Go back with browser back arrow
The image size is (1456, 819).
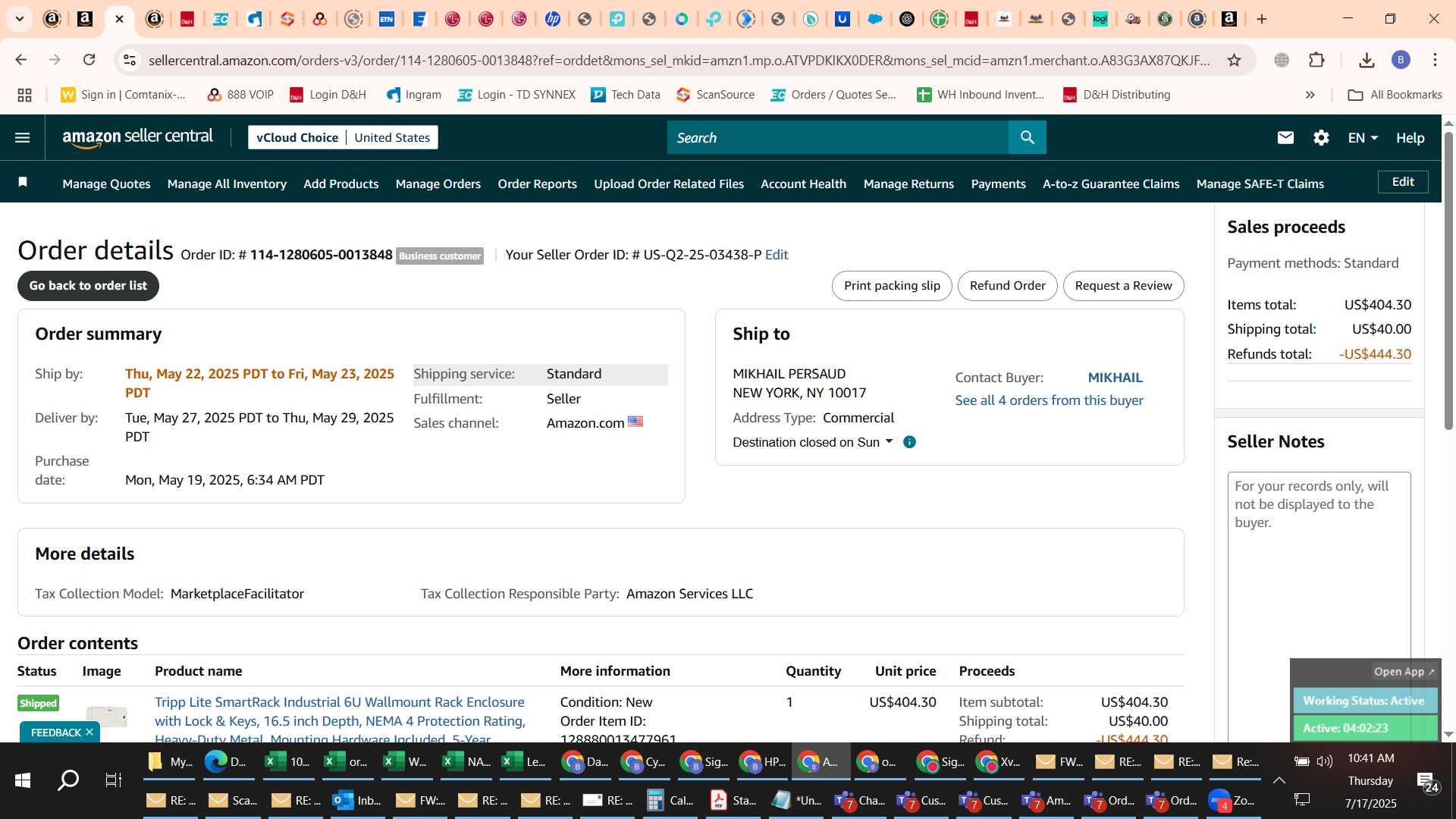tap(21, 60)
